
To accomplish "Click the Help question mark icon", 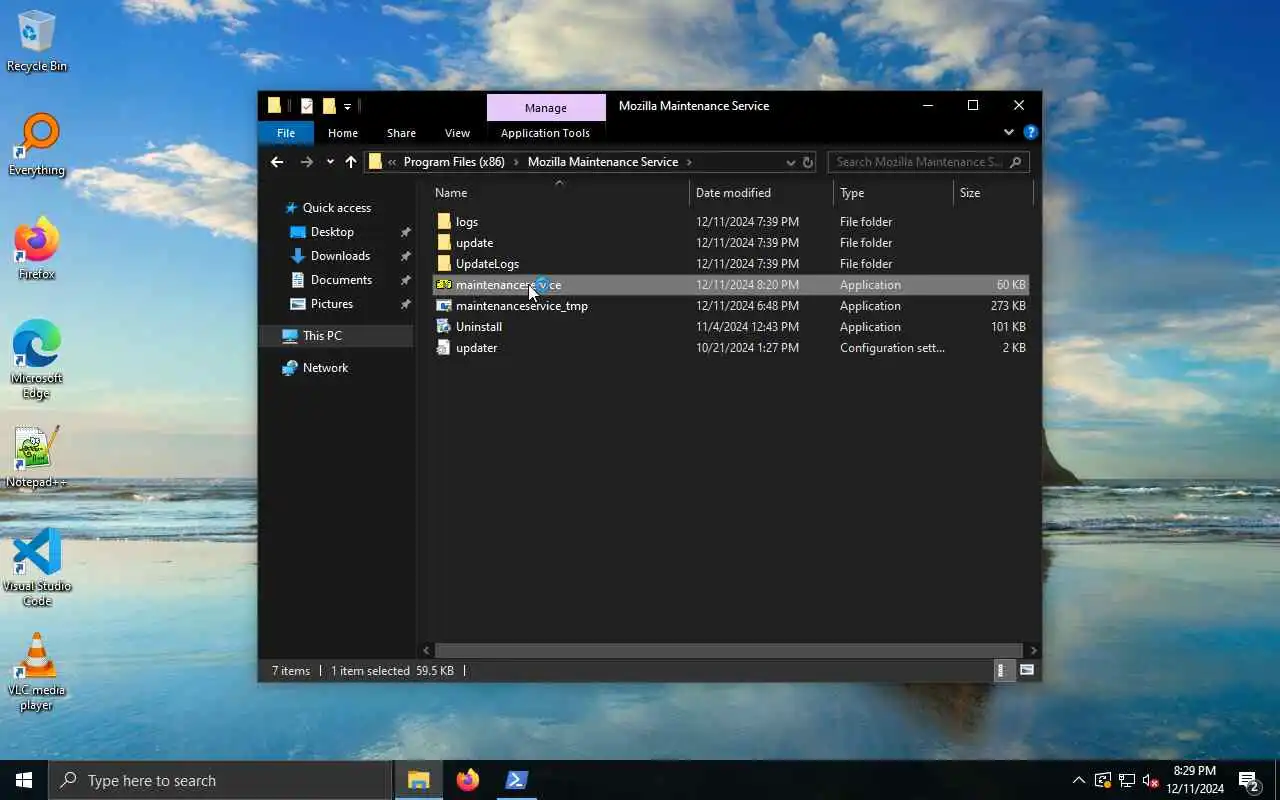I will 1031,132.
